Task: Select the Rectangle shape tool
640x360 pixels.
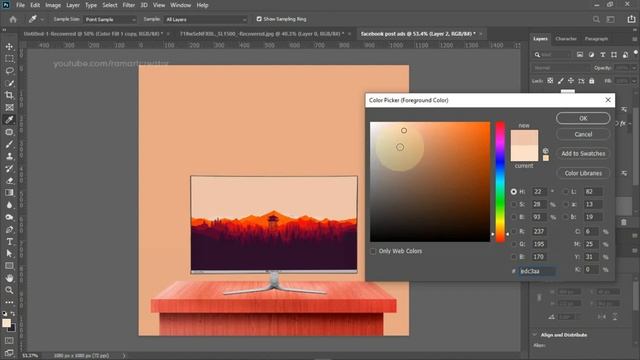Action: tap(9, 266)
